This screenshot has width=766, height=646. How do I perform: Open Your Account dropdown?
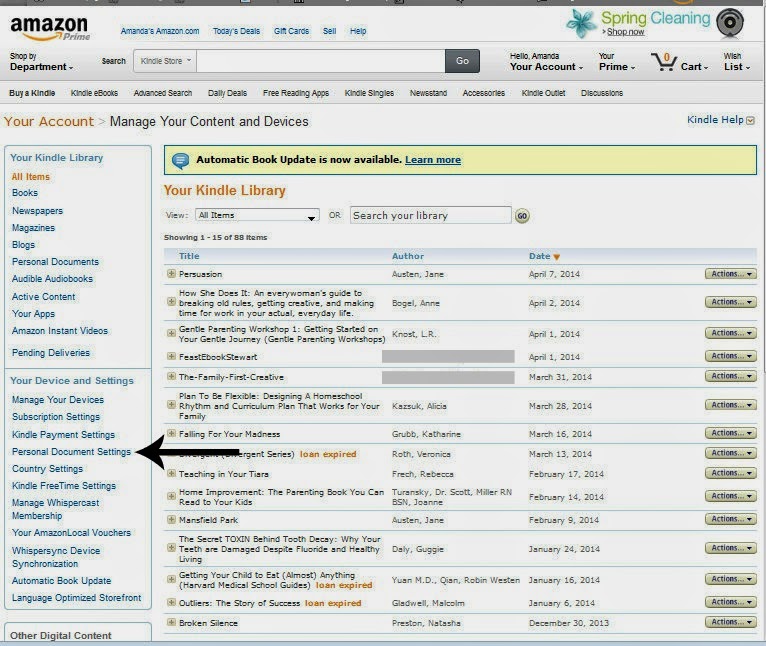(x=546, y=62)
